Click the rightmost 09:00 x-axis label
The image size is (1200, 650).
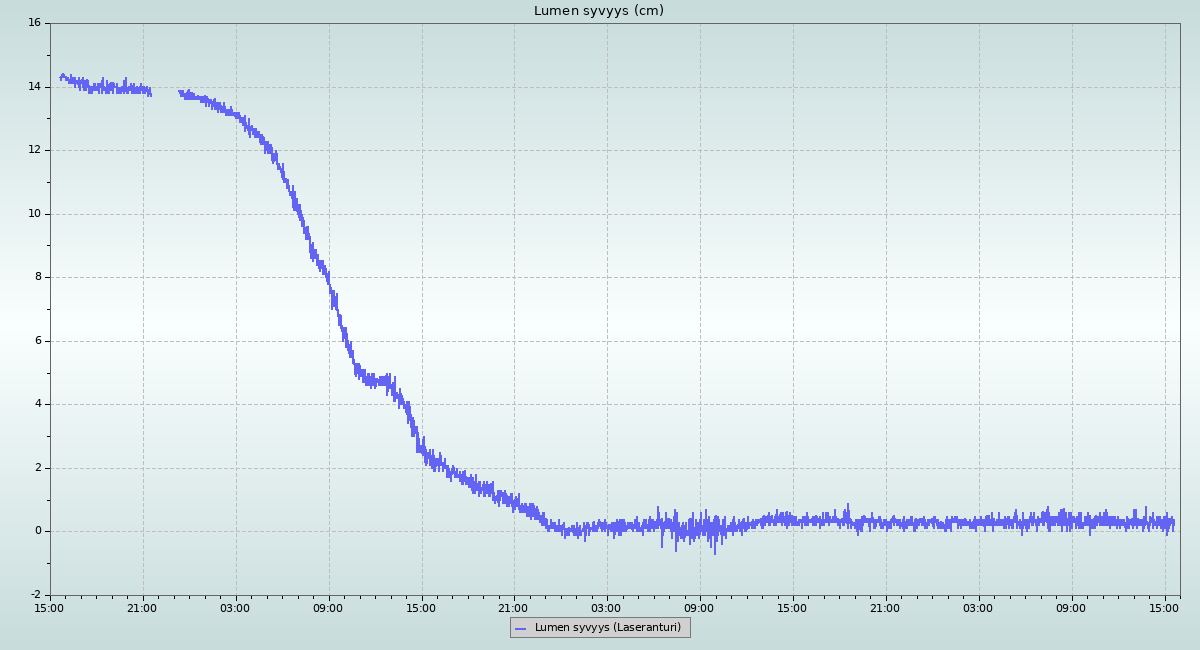pyautogui.click(x=1072, y=608)
